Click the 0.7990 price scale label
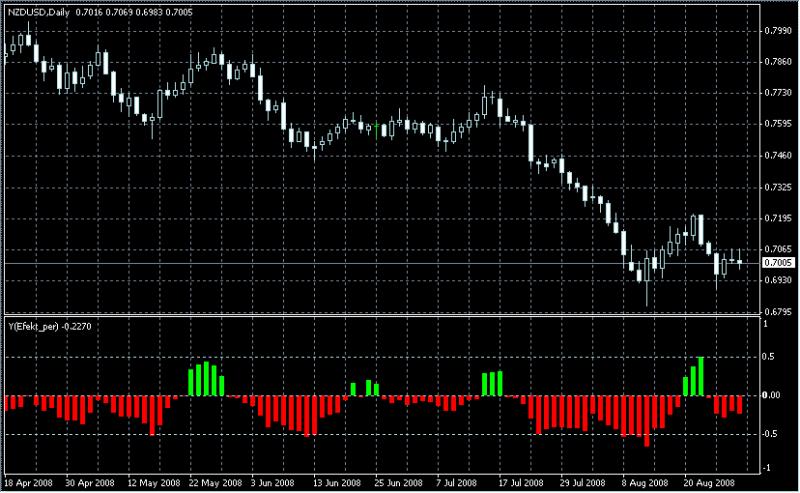 [x=778, y=31]
